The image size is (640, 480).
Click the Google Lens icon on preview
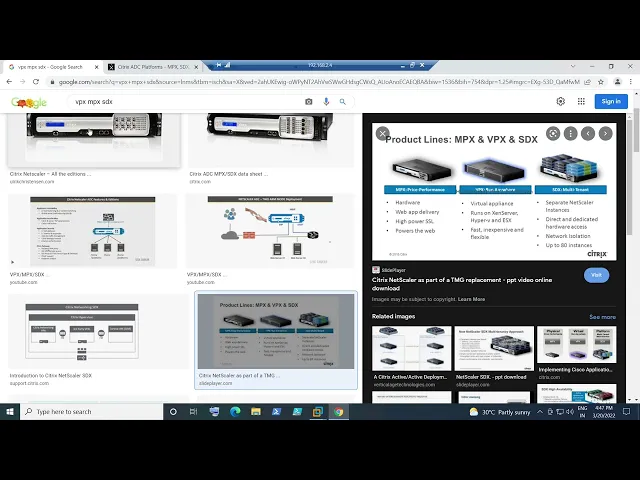coord(553,133)
